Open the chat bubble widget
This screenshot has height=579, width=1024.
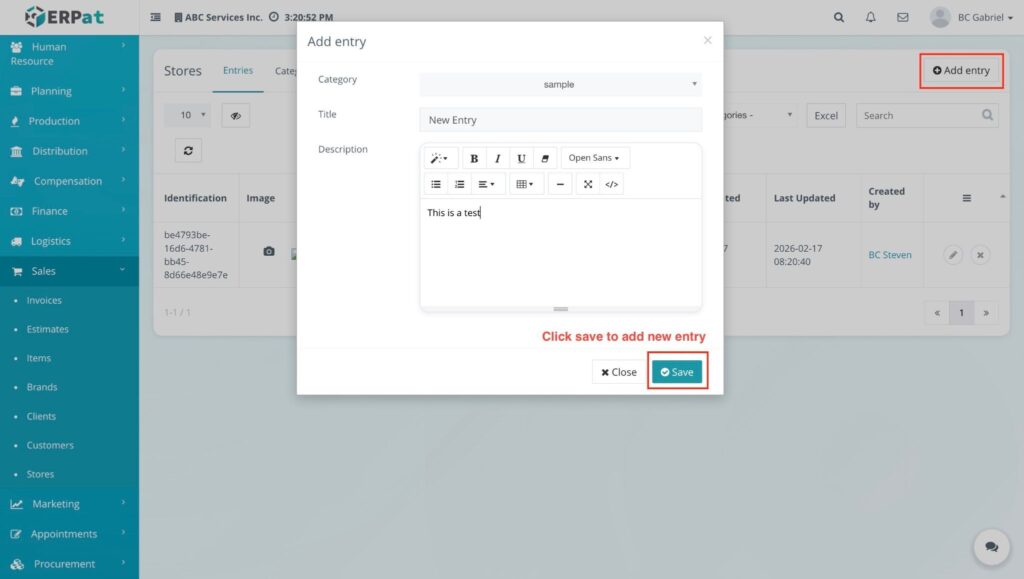point(991,547)
